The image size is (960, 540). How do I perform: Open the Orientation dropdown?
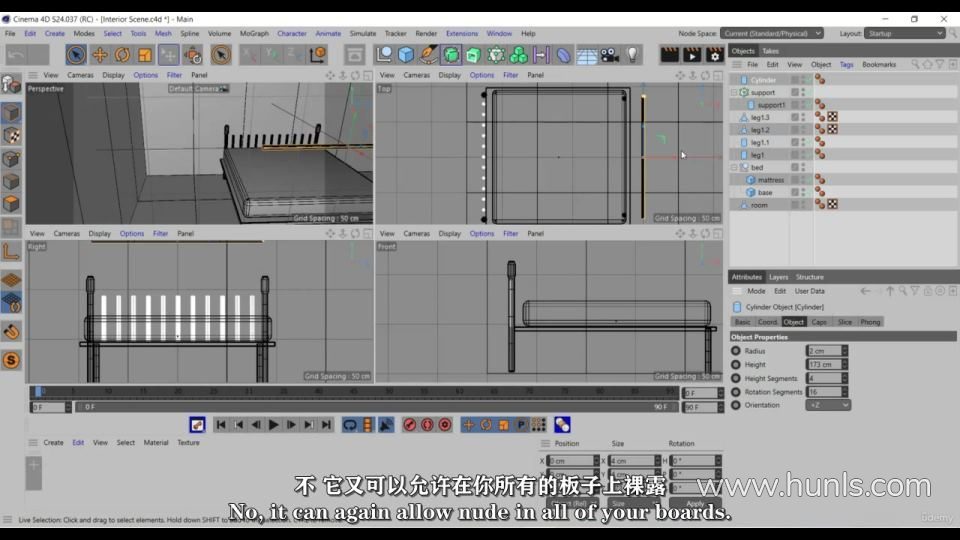828,405
